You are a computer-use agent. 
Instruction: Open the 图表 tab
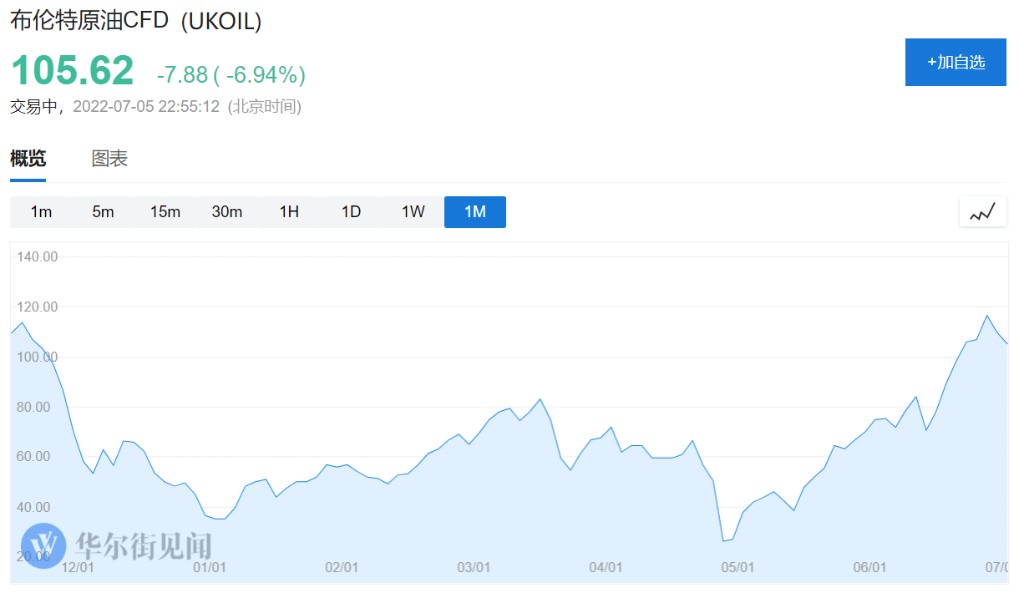(x=110, y=158)
